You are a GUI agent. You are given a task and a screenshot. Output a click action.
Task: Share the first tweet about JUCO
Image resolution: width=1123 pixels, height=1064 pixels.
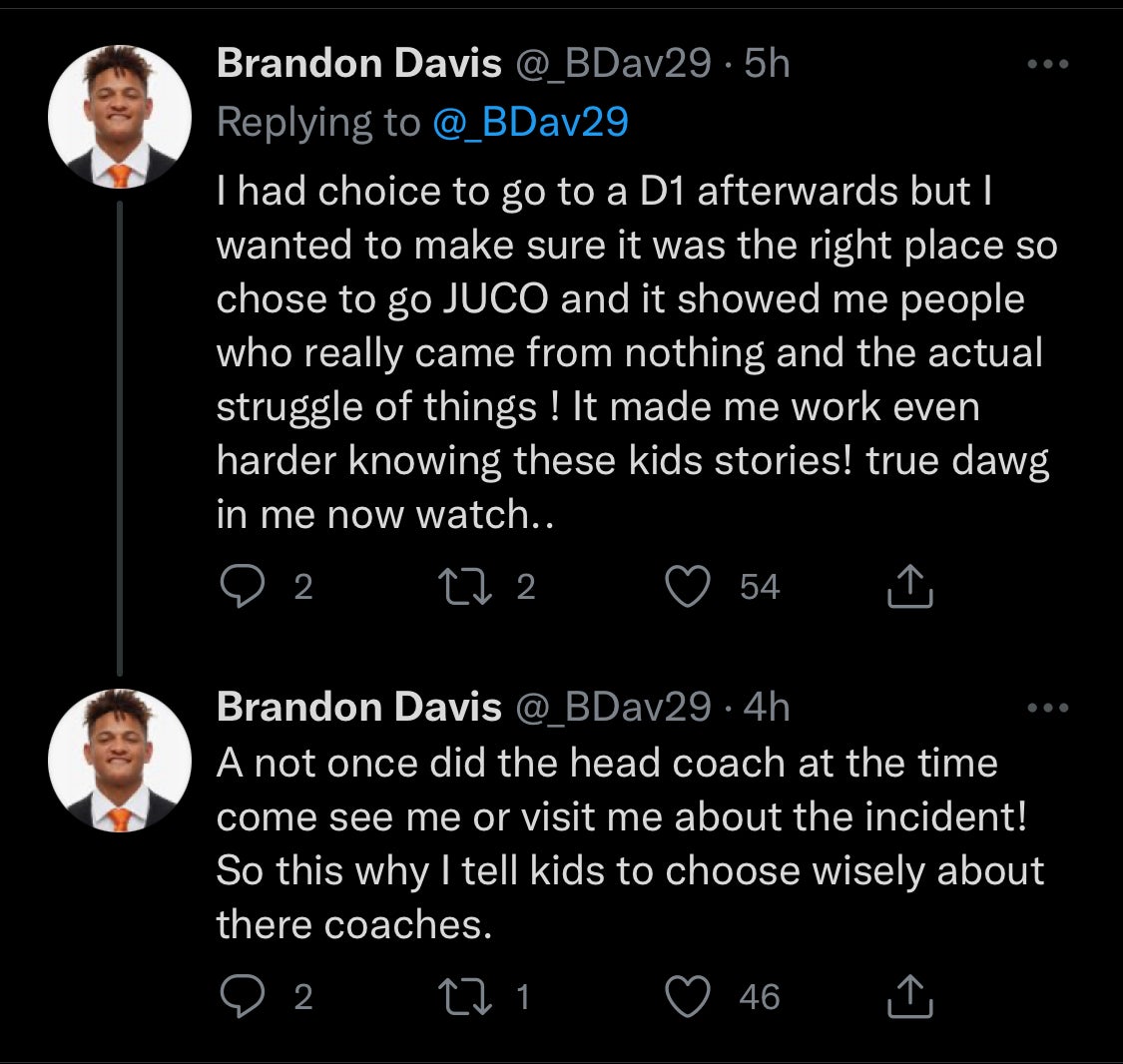[909, 586]
